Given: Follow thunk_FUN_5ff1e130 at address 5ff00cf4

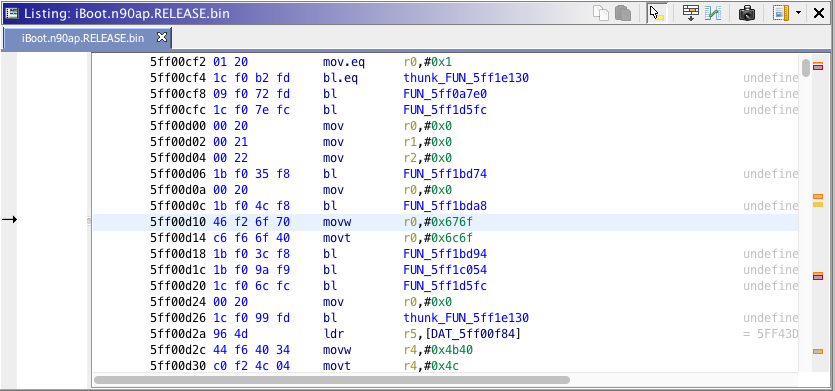Looking at the screenshot, I should point(466,78).
